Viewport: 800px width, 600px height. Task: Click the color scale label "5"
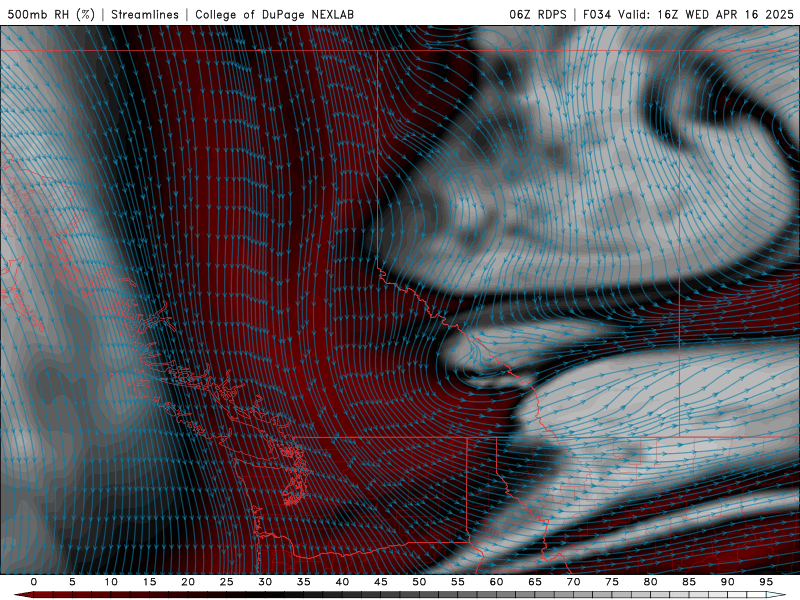pyautogui.click(x=72, y=582)
